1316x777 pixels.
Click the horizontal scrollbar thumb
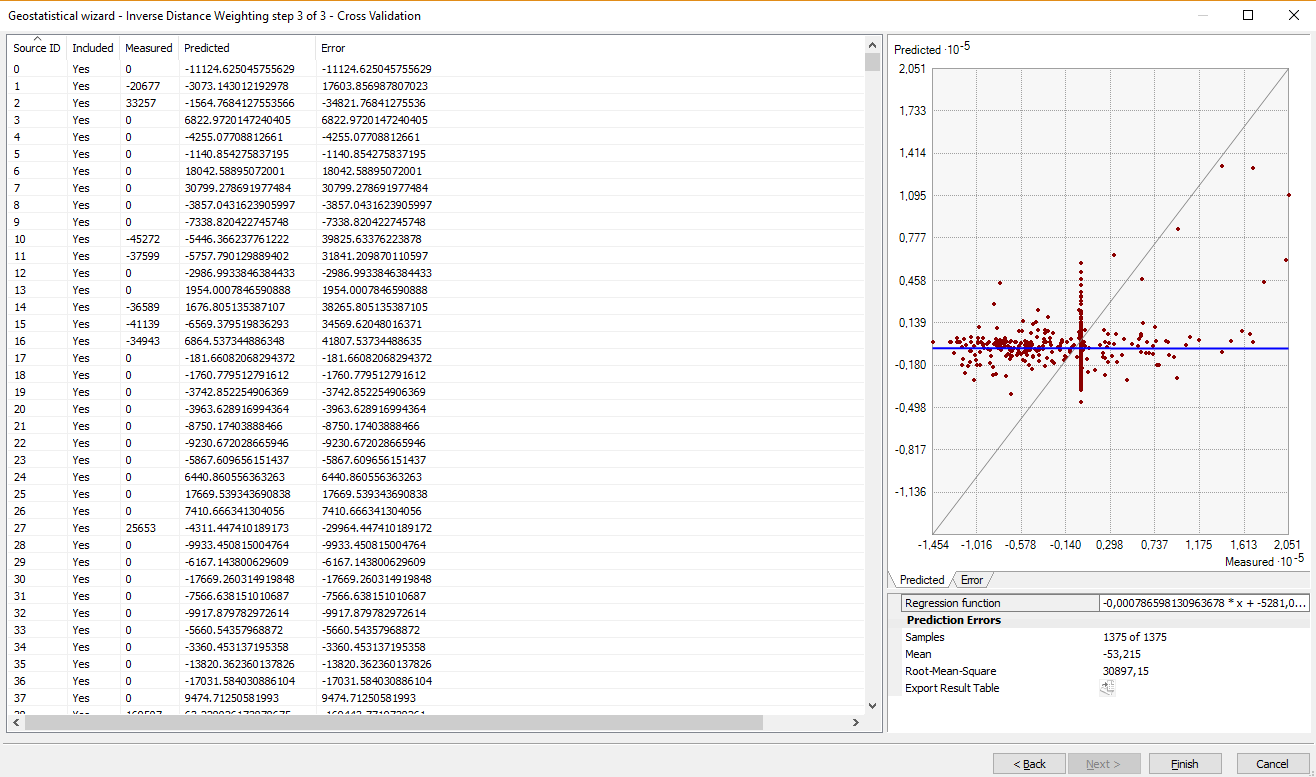(x=394, y=722)
